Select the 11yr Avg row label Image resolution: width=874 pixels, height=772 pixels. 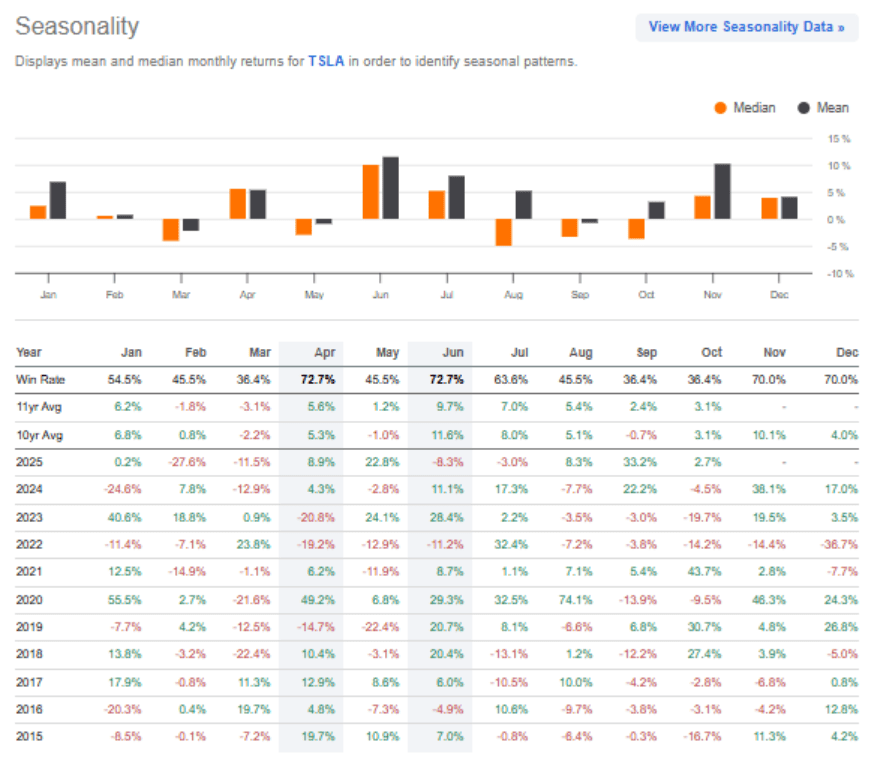coord(38,406)
